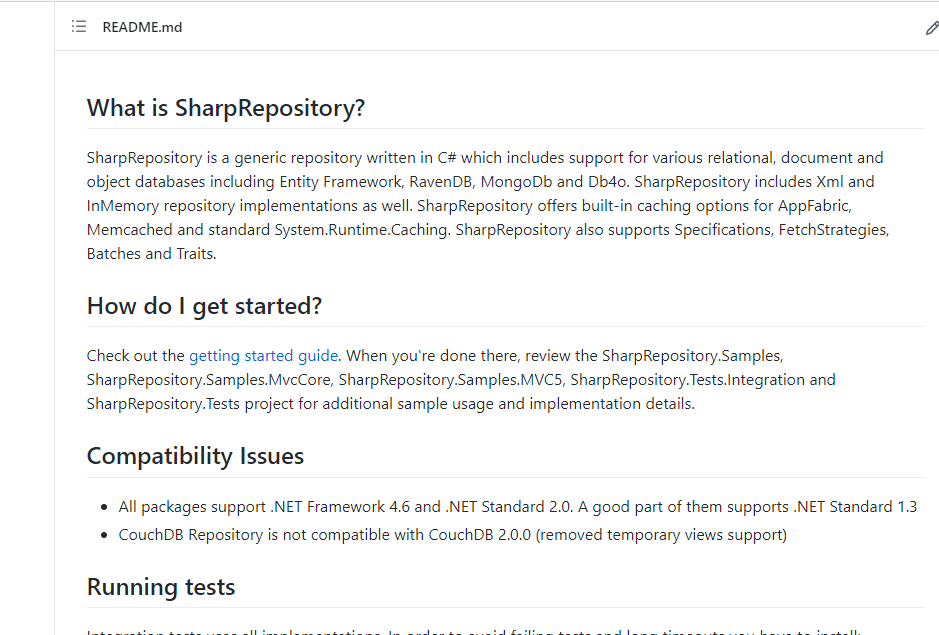Click the 'Compatibility Issues' heading
939x635 pixels.
(x=194, y=455)
